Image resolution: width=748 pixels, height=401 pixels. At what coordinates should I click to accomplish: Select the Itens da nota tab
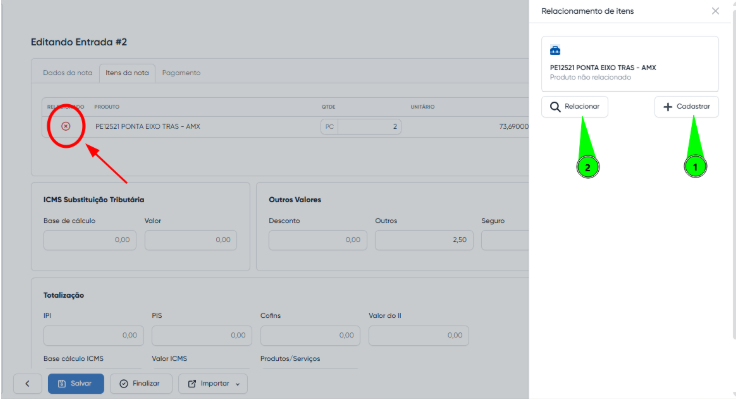(x=128, y=73)
